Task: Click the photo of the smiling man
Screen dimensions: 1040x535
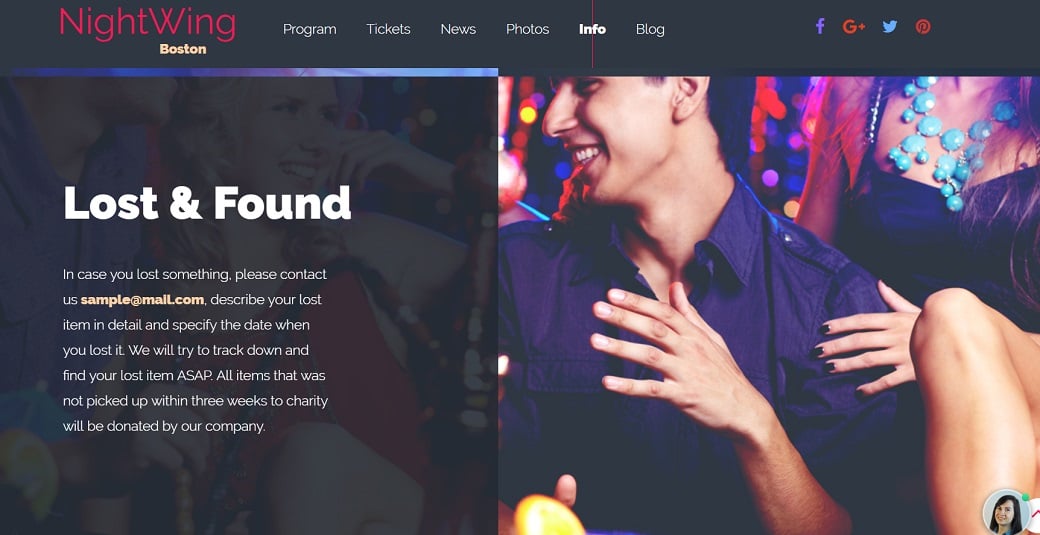Action: coord(769,306)
